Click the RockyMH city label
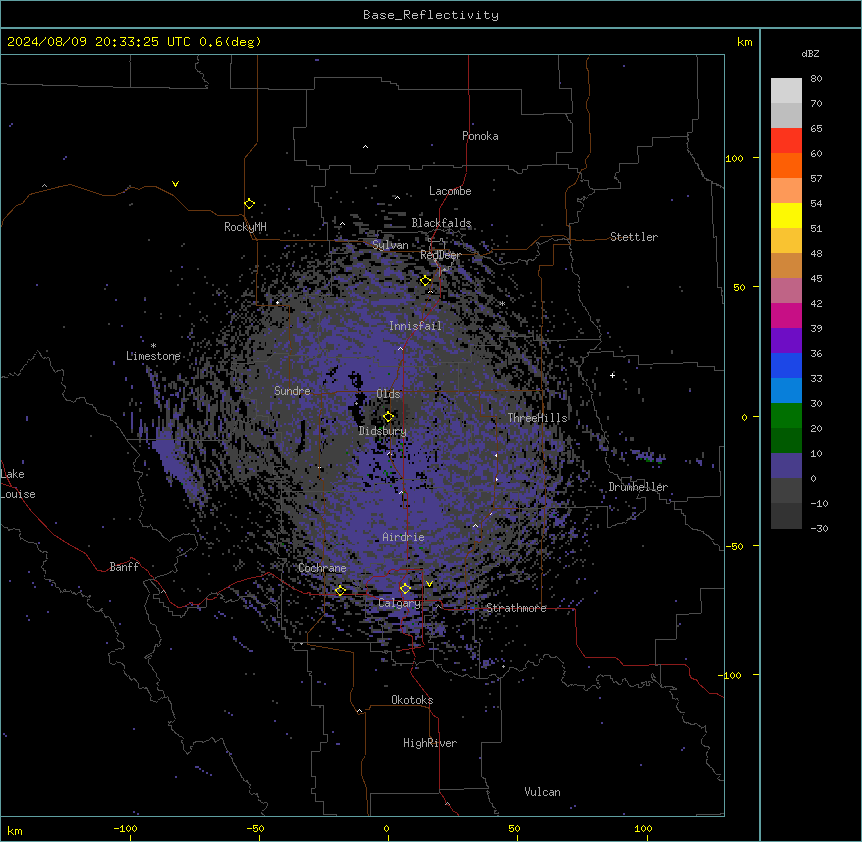Screen dimensions: 862x842 tap(245, 226)
